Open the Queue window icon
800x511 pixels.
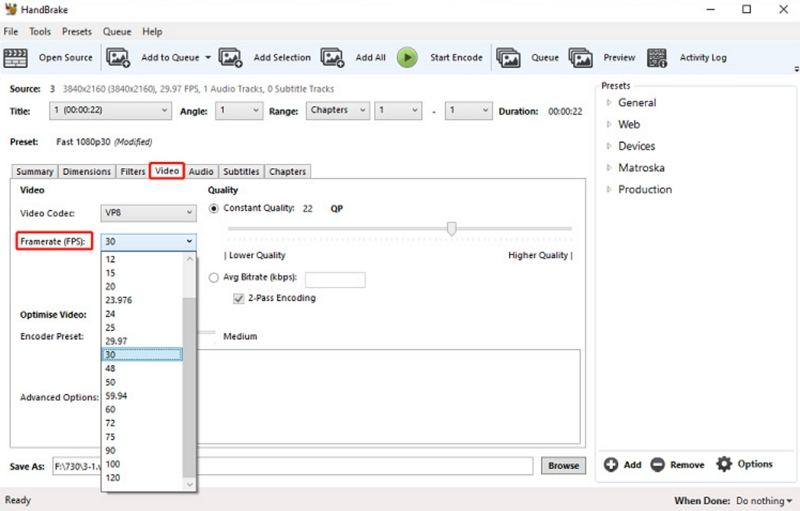(508, 58)
